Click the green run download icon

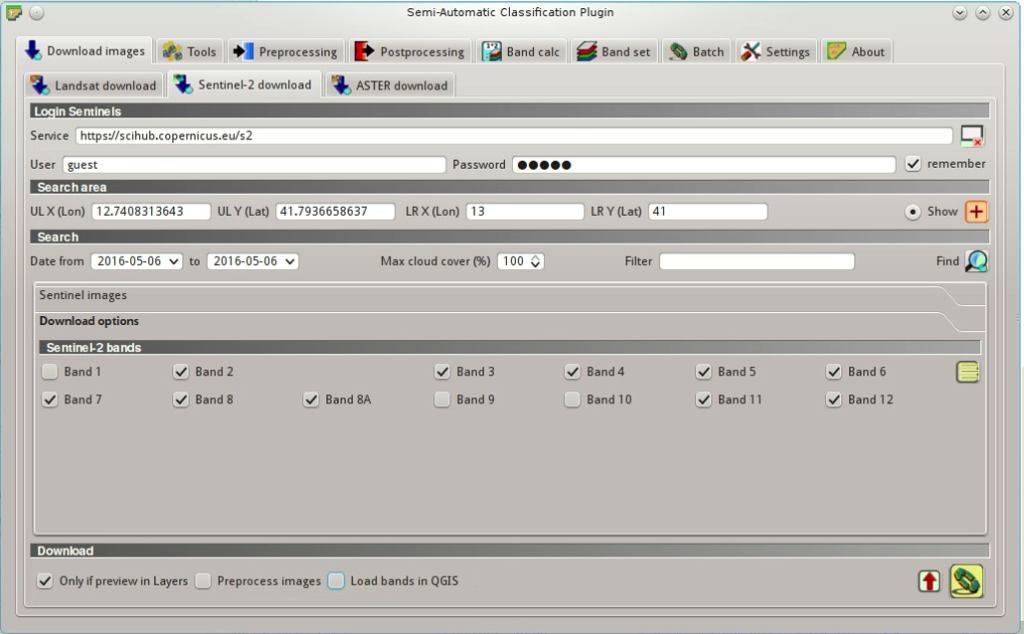pyautogui.click(x=967, y=581)
